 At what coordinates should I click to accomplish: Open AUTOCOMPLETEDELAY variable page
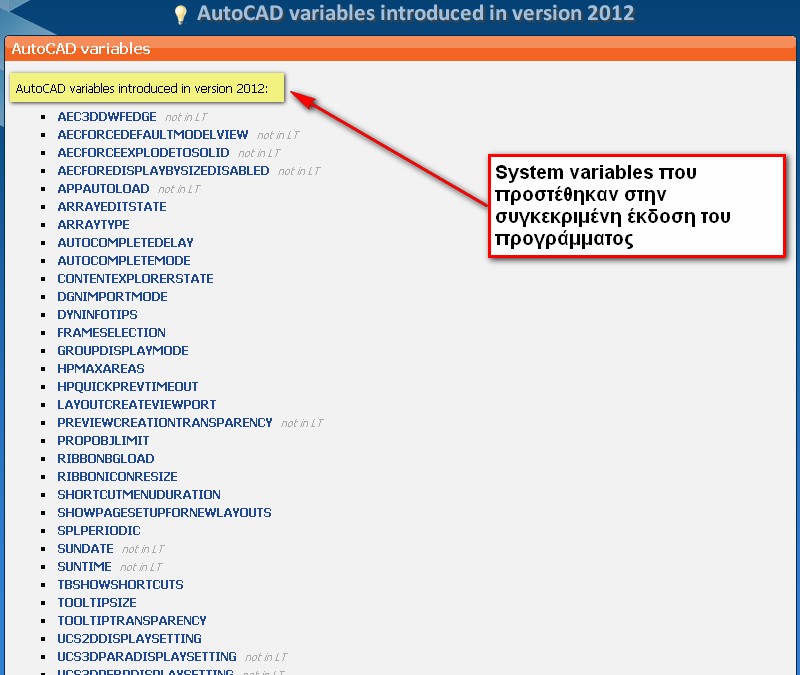point(126,242)
